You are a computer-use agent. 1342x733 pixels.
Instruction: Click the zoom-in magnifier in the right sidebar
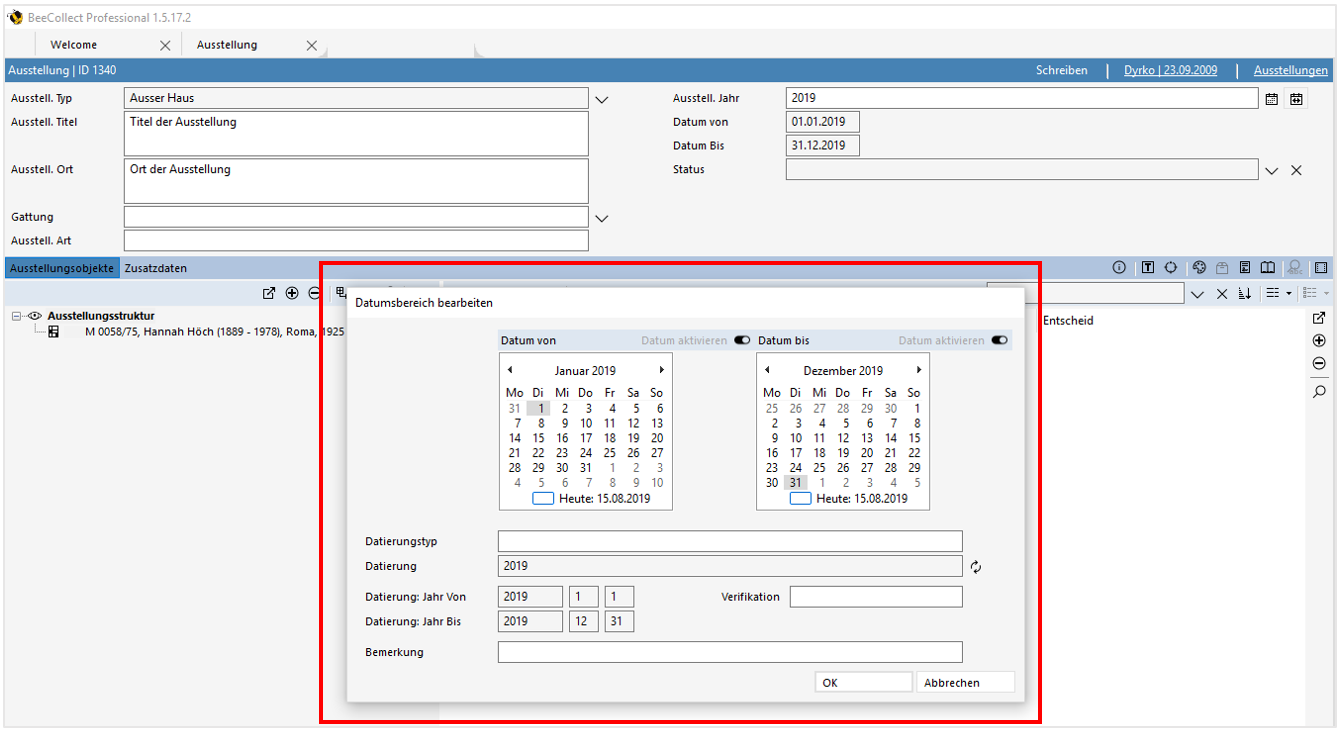pyautogui.click(x=1320, y=391)
